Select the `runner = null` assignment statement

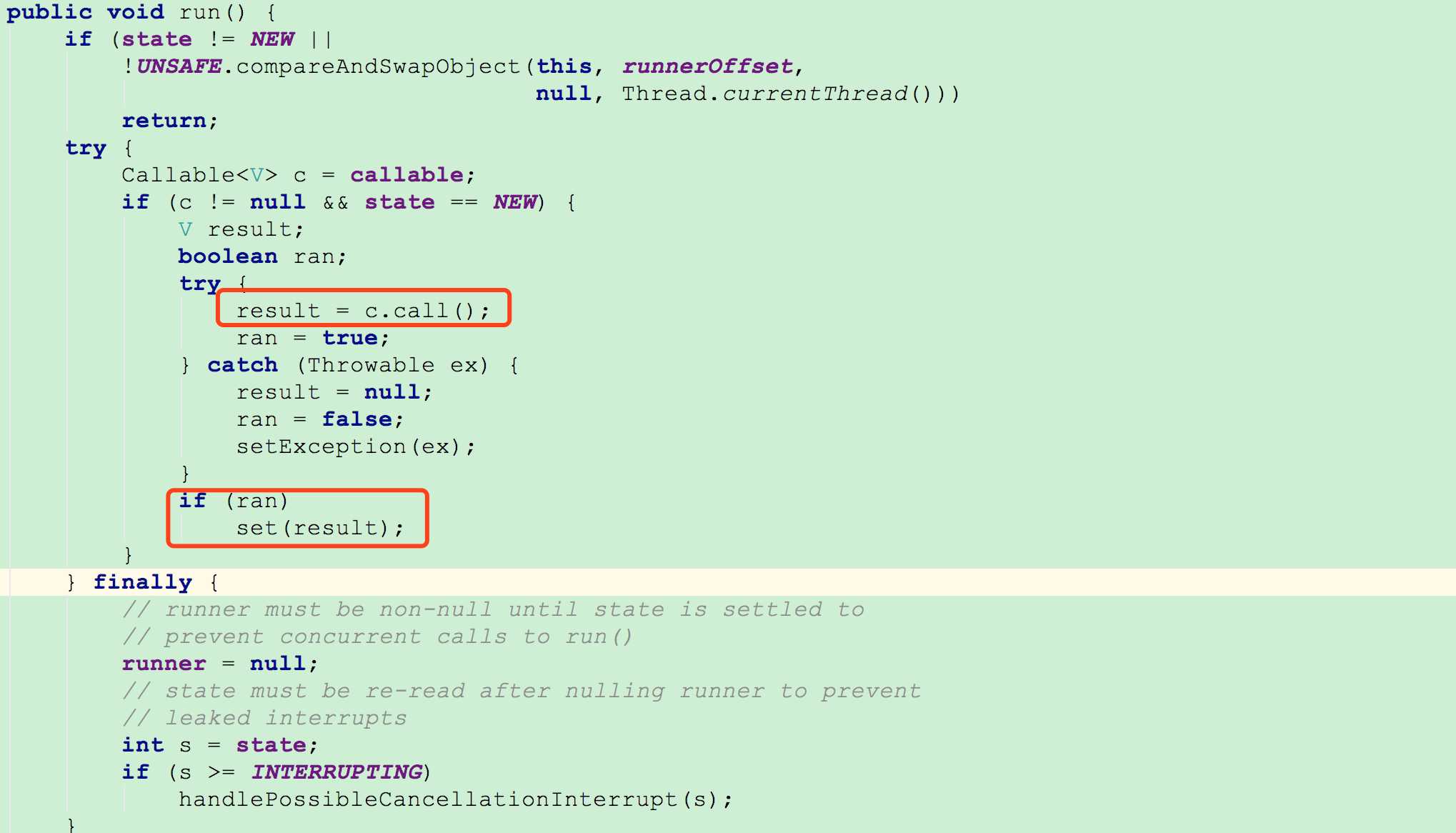point(200,660)
